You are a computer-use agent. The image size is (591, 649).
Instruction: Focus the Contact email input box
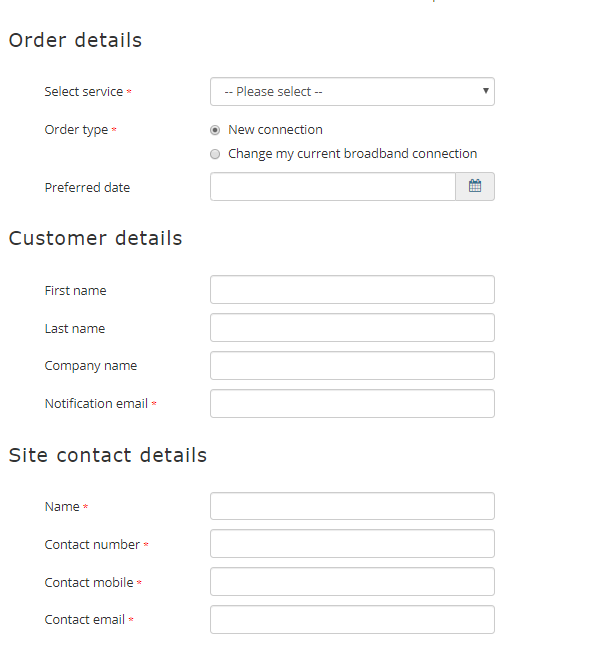[352, 620]
